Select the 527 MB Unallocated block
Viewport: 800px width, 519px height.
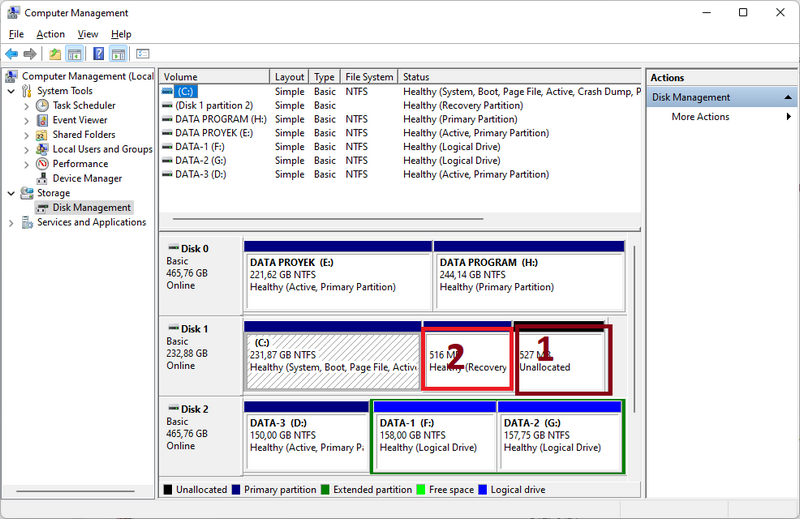560,356
